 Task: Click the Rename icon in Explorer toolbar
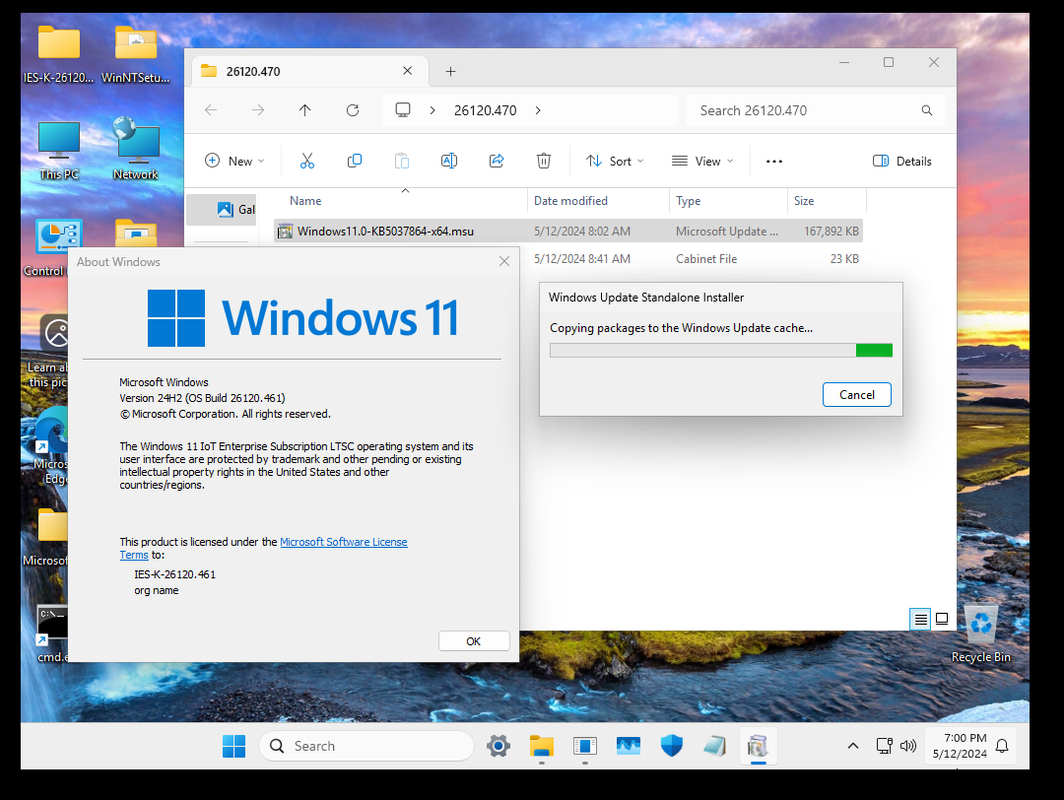point(449,161)
